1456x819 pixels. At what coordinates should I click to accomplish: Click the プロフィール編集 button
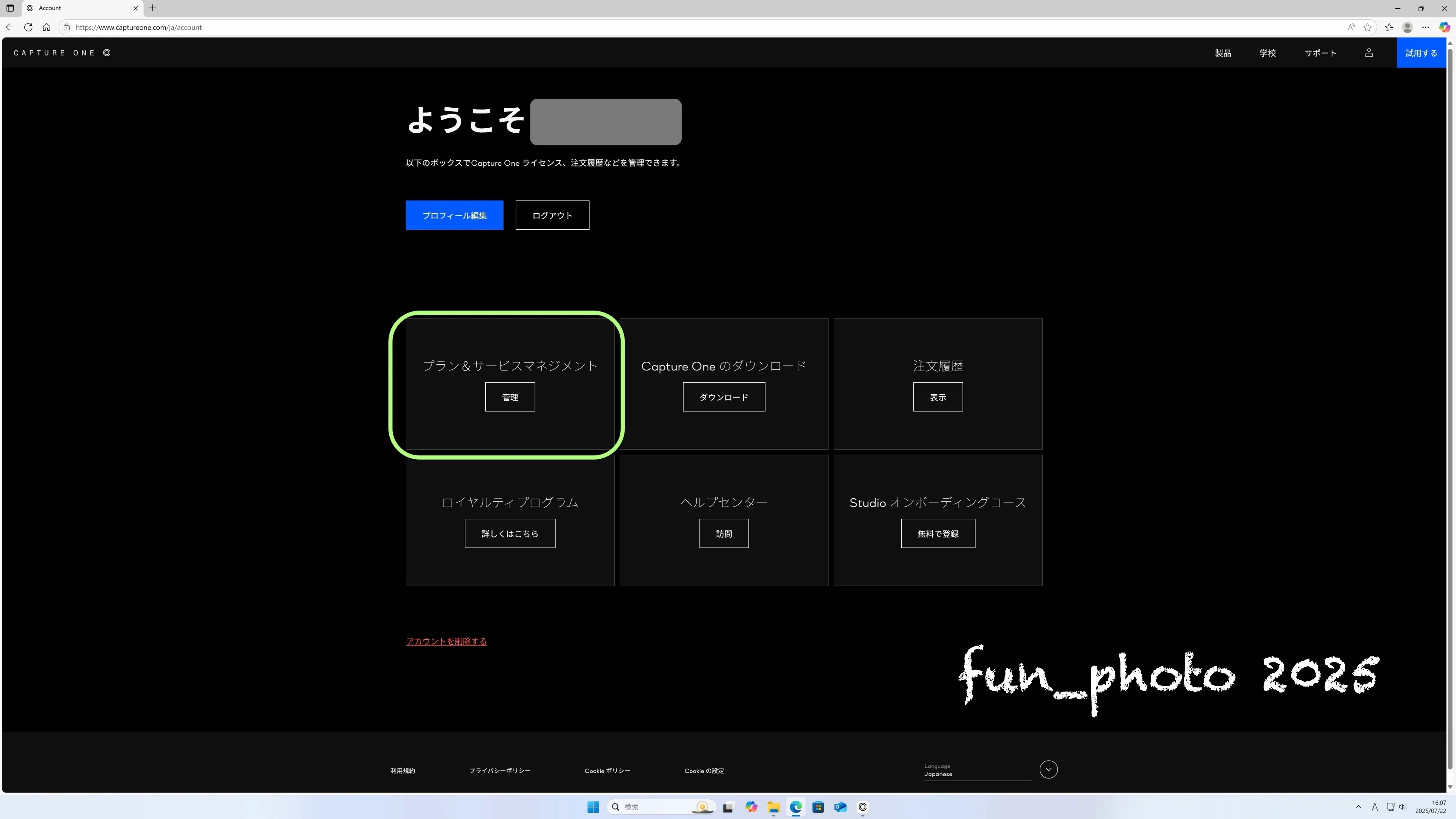[x=455, y=215]
